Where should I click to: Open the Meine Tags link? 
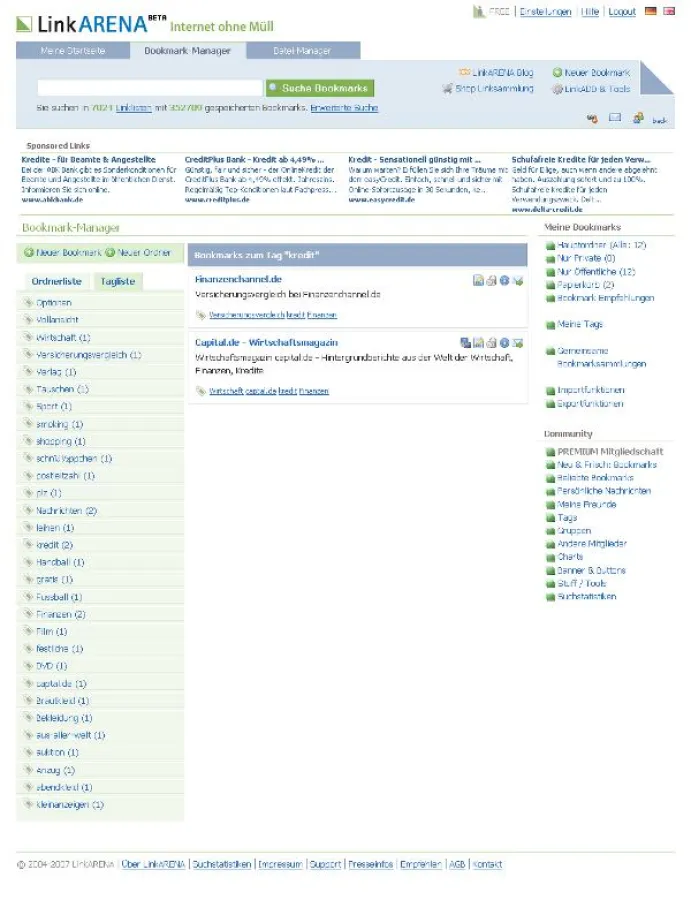click(x=580, y=324)
